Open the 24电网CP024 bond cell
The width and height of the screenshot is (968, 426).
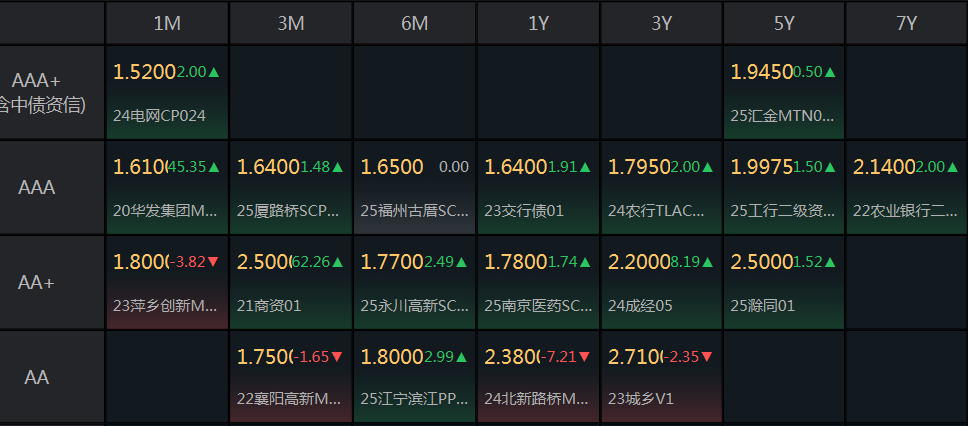(167, 93)
